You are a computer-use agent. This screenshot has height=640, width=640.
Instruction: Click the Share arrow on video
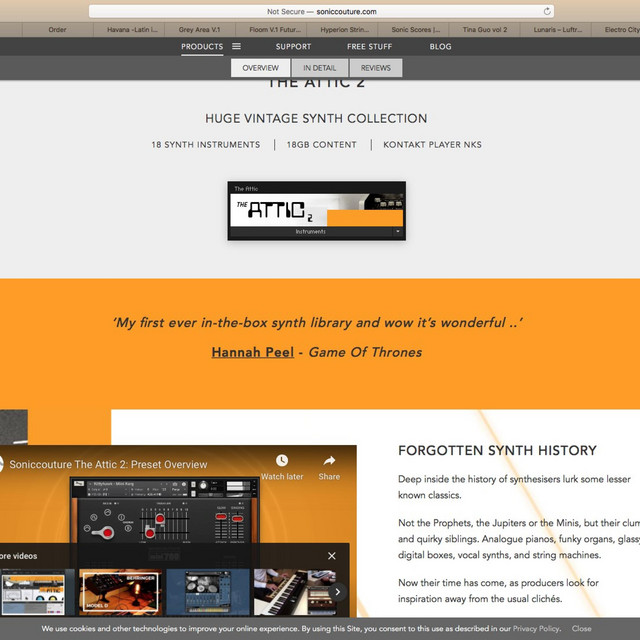tap(329, 461)
